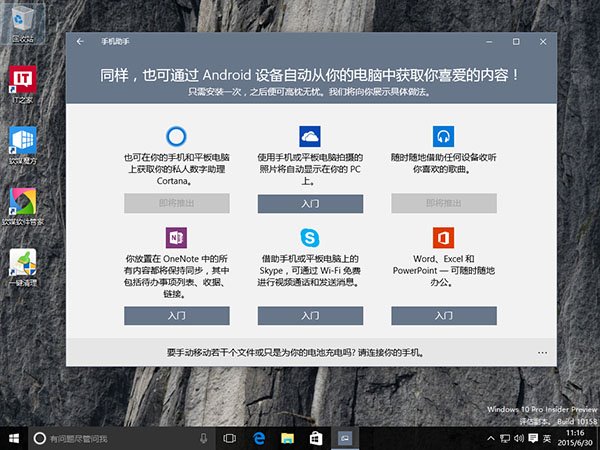Maximize the Phone Companion window

(516, 41)
